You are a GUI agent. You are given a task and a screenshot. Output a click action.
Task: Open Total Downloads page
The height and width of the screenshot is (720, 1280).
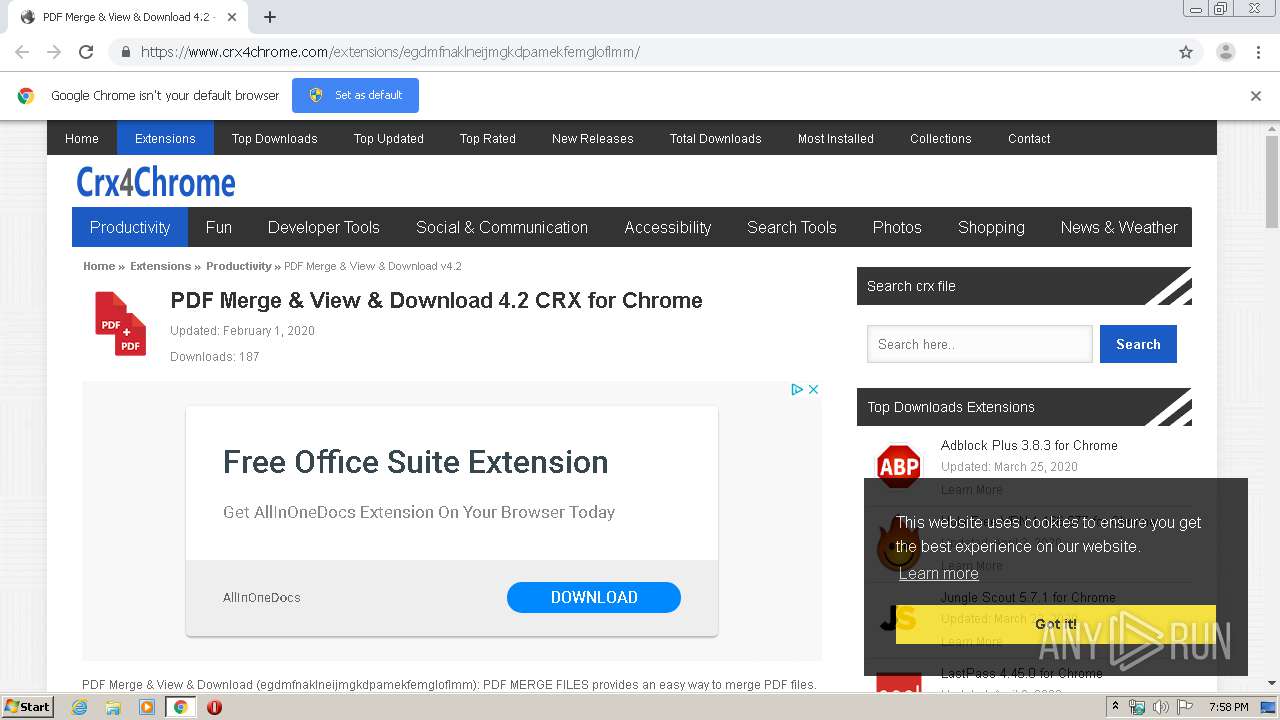pyautogui.click(x=715, y=138)
